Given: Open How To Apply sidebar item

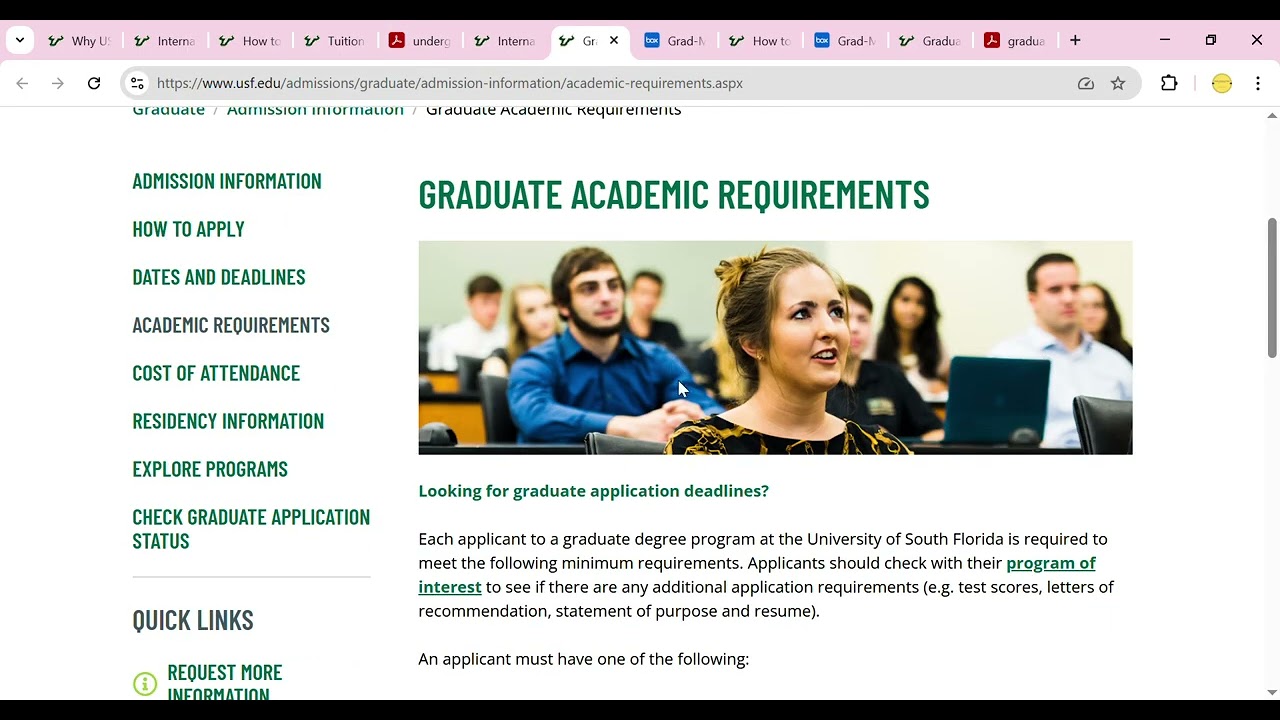Looking at the screenshot, I should coord(188,229).
